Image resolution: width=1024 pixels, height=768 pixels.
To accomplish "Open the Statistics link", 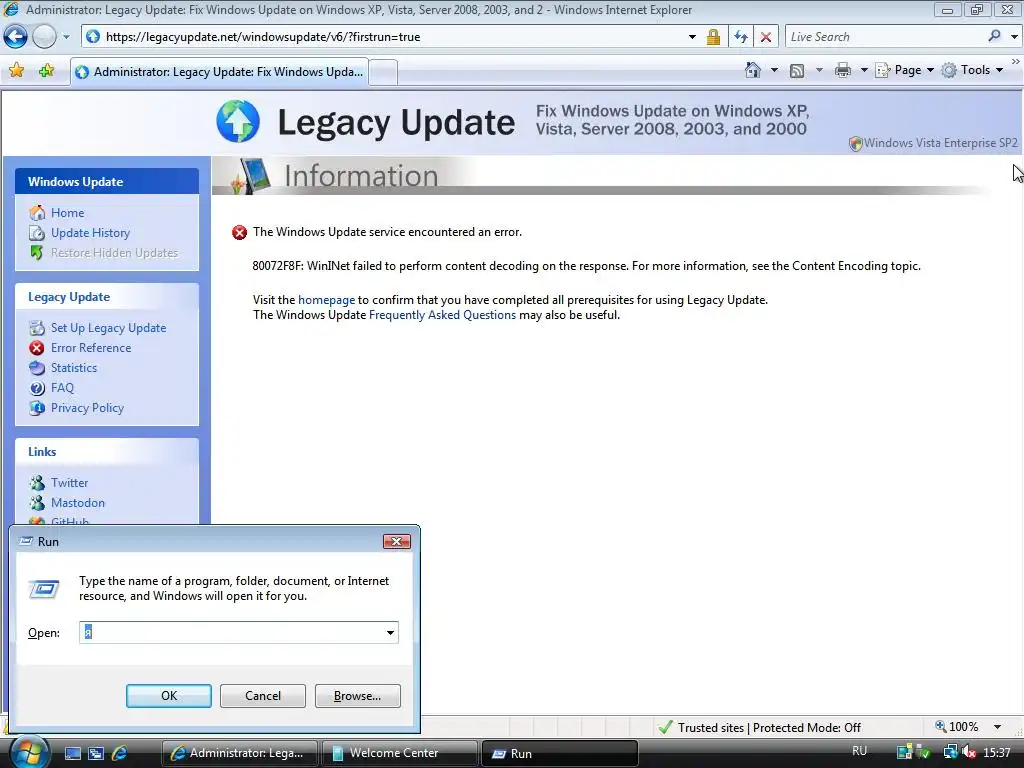I will tap(74, 368).
